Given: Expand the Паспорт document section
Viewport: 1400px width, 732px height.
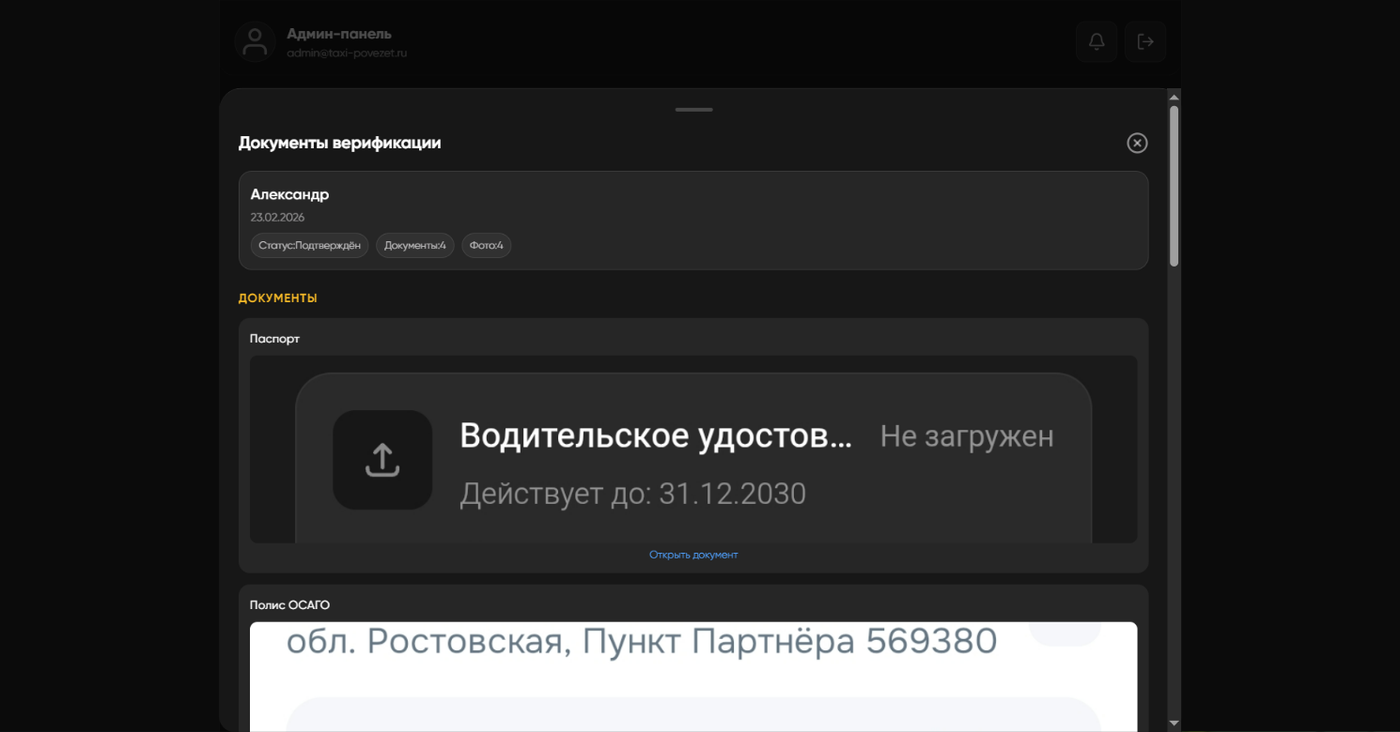Looking at the screenshot, I should coord(274,338).
